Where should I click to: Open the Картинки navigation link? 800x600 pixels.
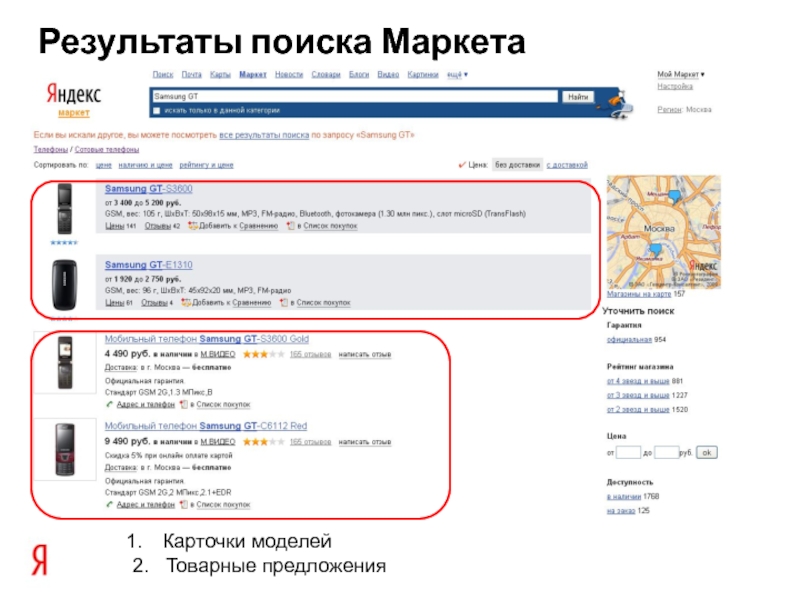pos(422,74)
